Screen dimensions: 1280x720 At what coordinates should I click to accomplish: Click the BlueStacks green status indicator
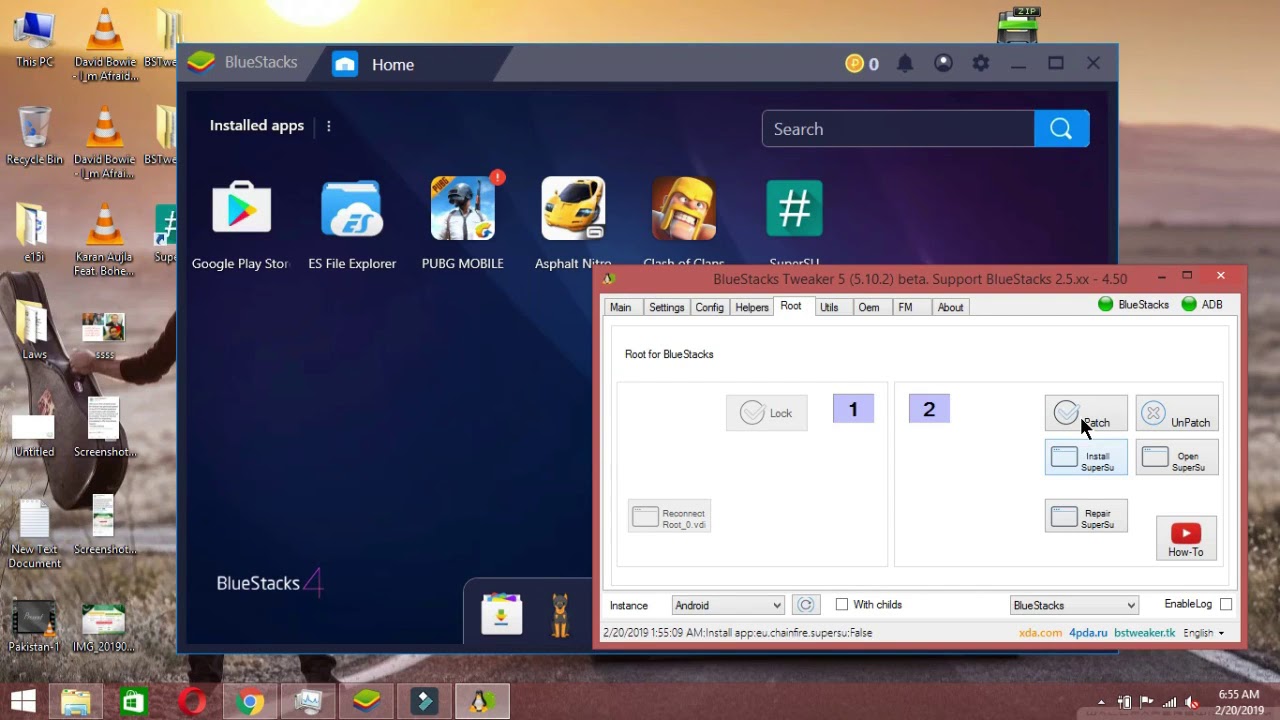coord(1106,304)
